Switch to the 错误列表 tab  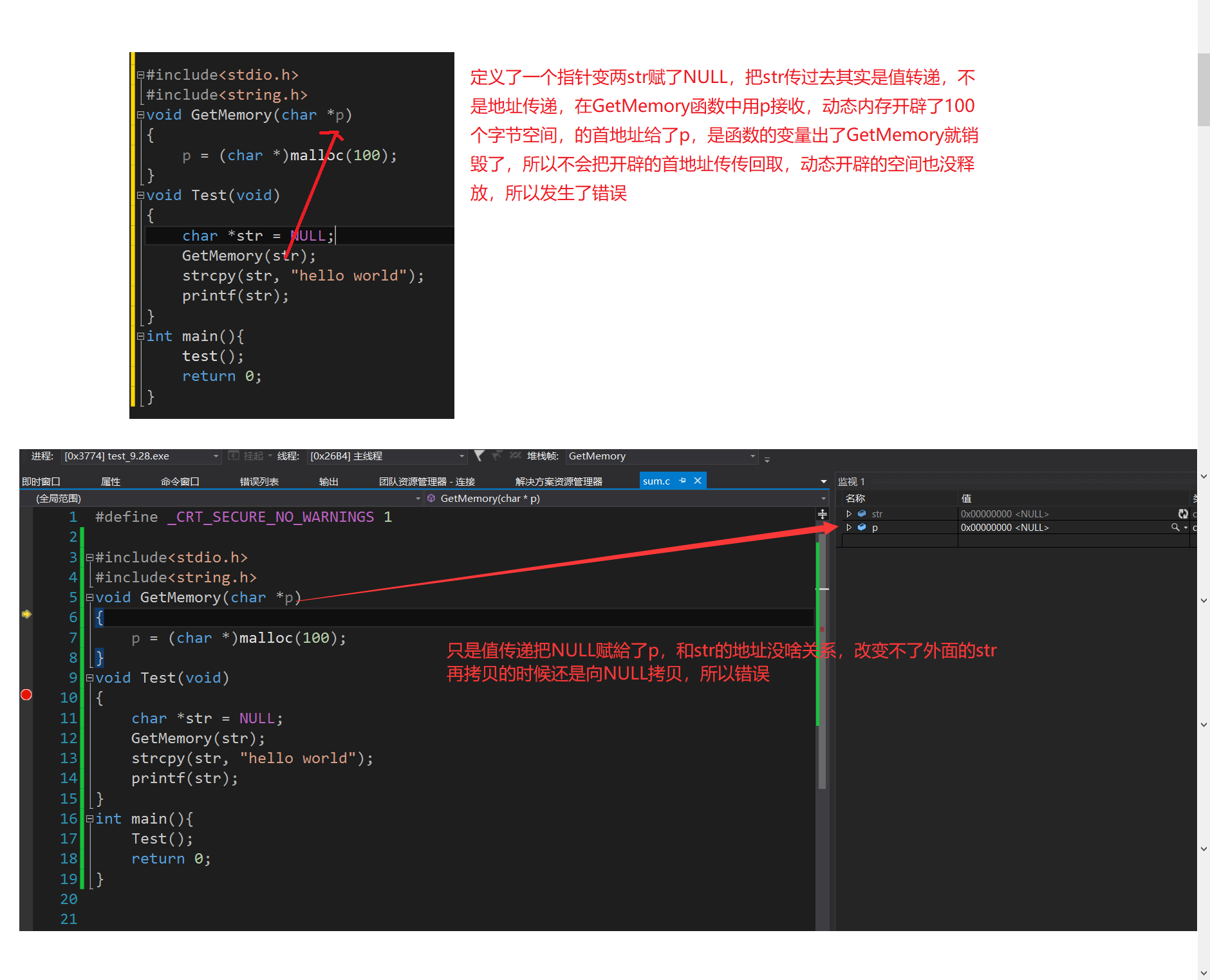coord(259,481)
